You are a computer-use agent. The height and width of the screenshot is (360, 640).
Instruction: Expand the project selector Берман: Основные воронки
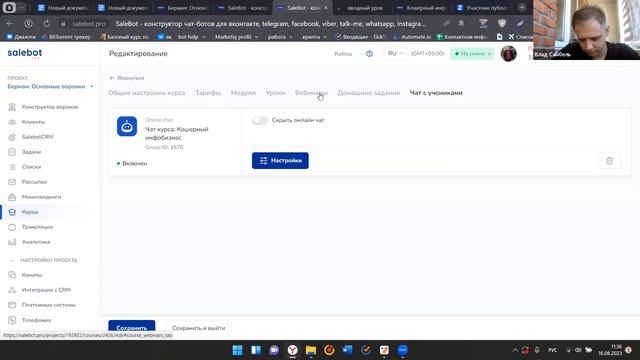point(50,87)
